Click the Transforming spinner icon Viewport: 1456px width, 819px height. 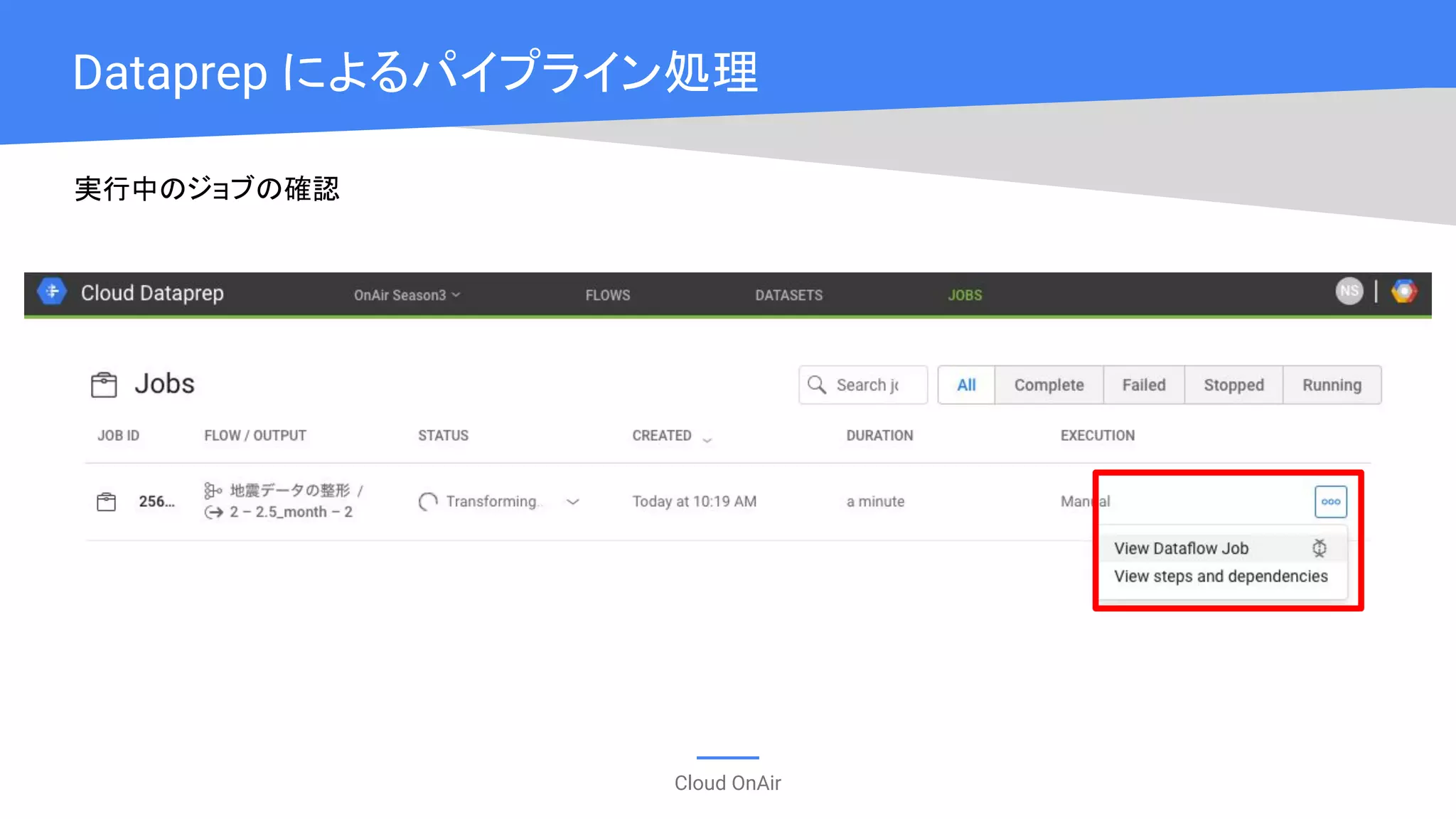click(x=428, y=502)
